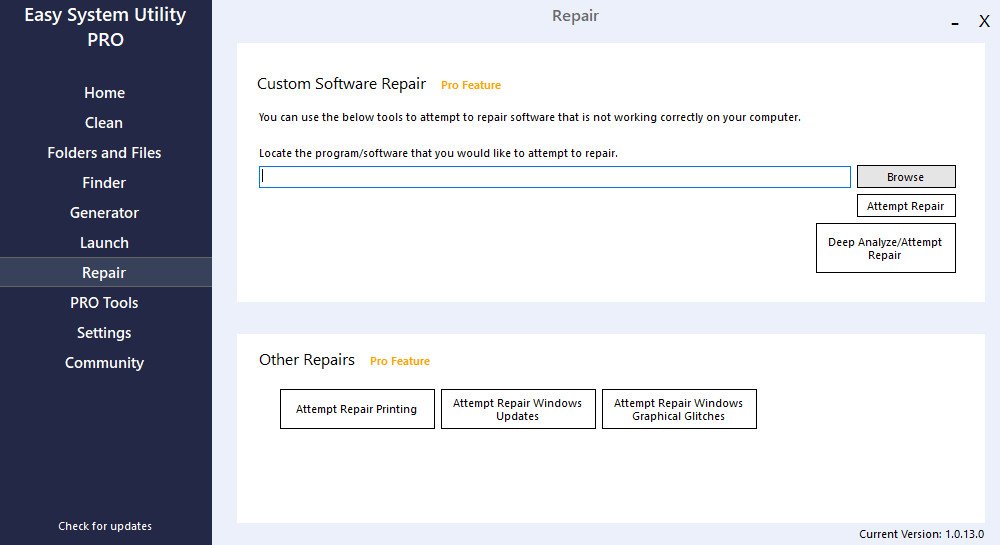Open the Launch section

tap(104, 243)
